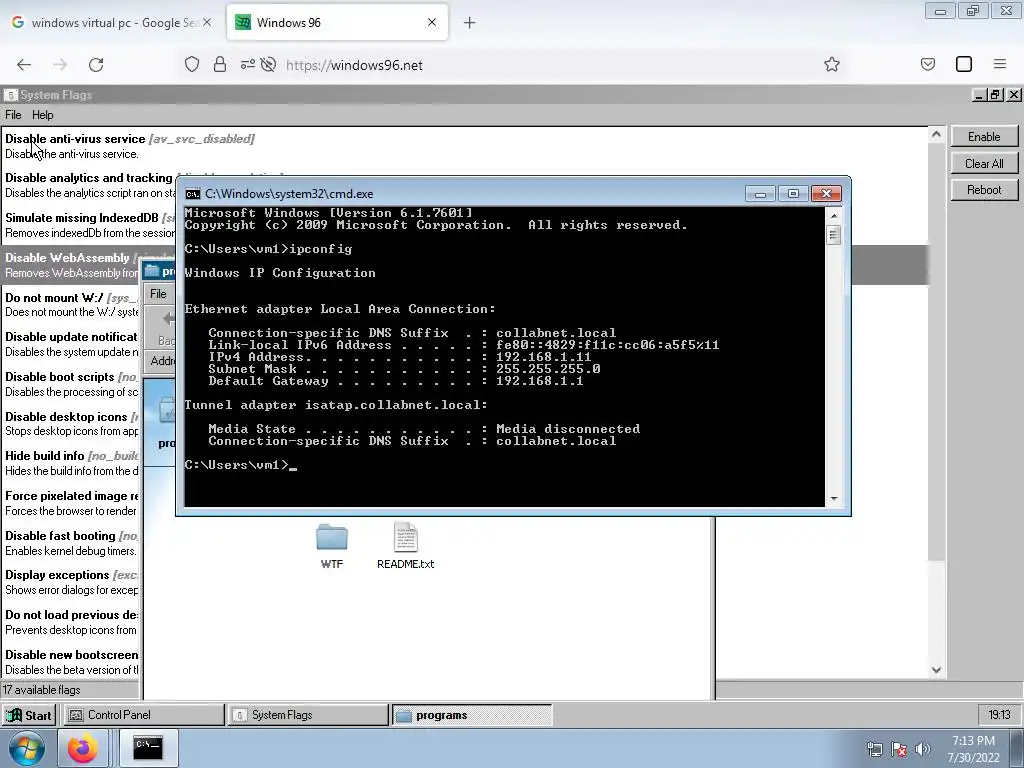The height and width of the screenshot is (768, 1024).
Task: Reload the Windows 96 page
Action: point(96,65)
